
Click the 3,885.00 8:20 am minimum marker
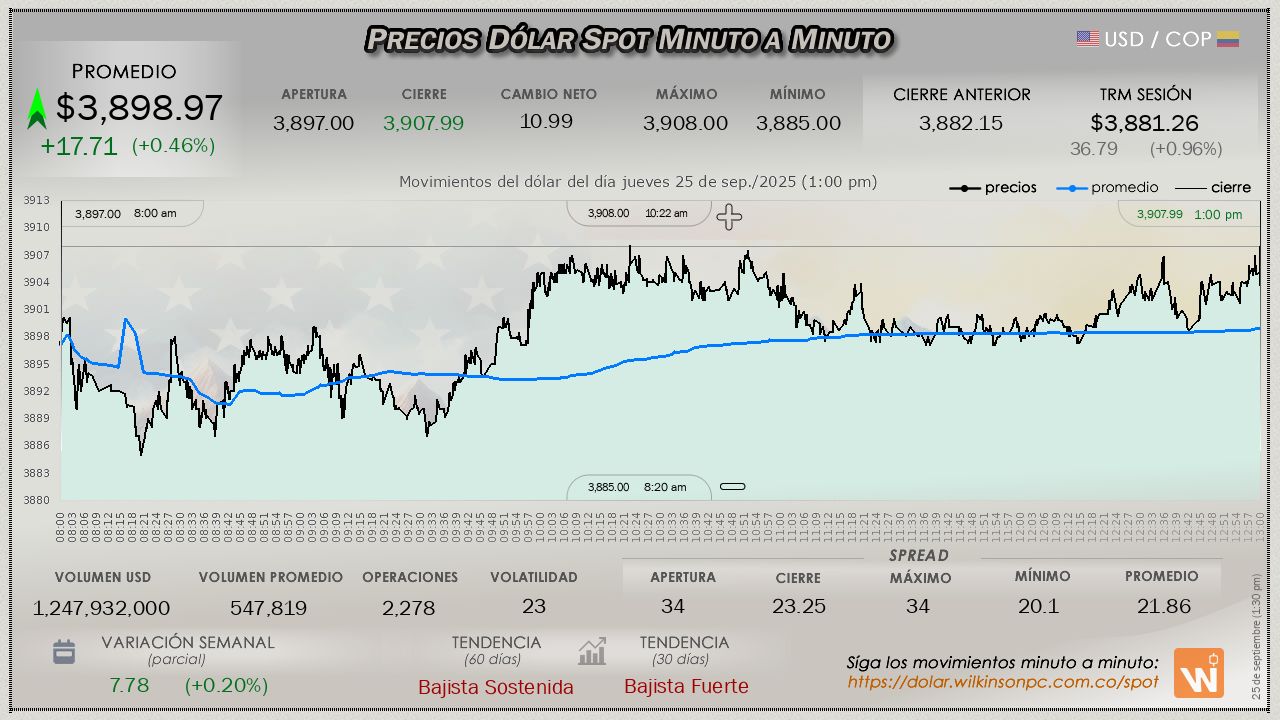pos(637,487)
